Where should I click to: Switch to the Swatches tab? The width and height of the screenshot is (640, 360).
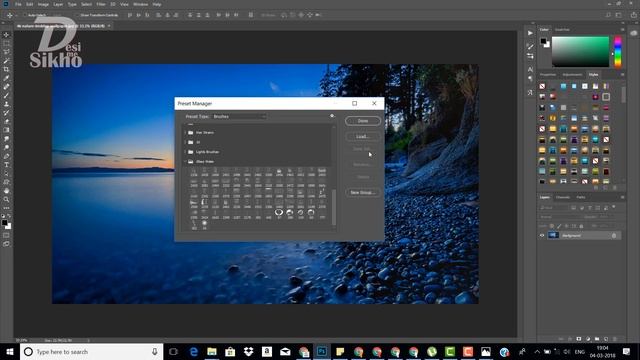pyautogui.click(x=562, y=30)
